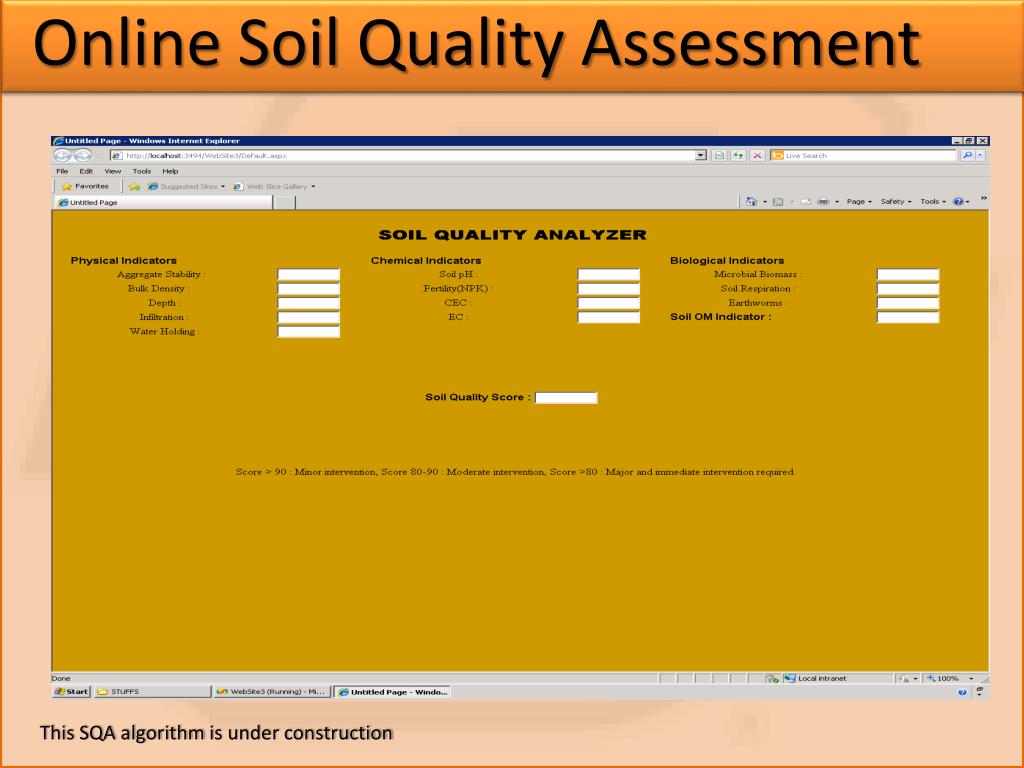Click the browser Back arrow button
The image size is (1024, 768).
click(62, 155)
